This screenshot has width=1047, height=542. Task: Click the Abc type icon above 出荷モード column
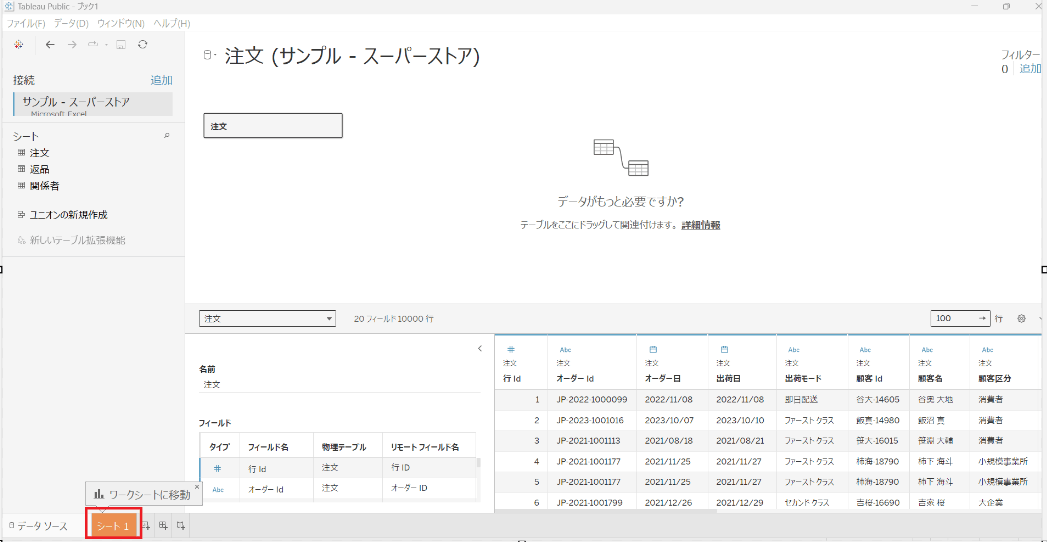pos(794,349)
